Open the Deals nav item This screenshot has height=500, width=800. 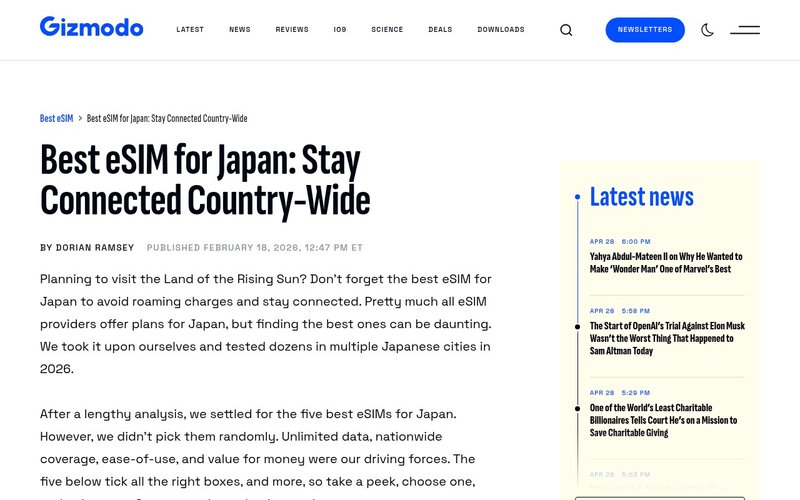[x=440, y=30]
